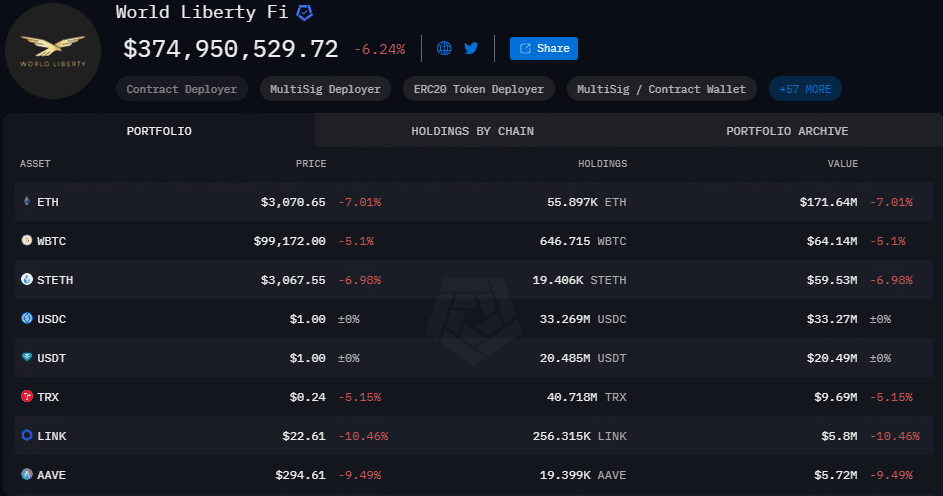Open the website globe icon
Image resolution: width=943 pixels, height=496 pixels.
click(444, 48)
